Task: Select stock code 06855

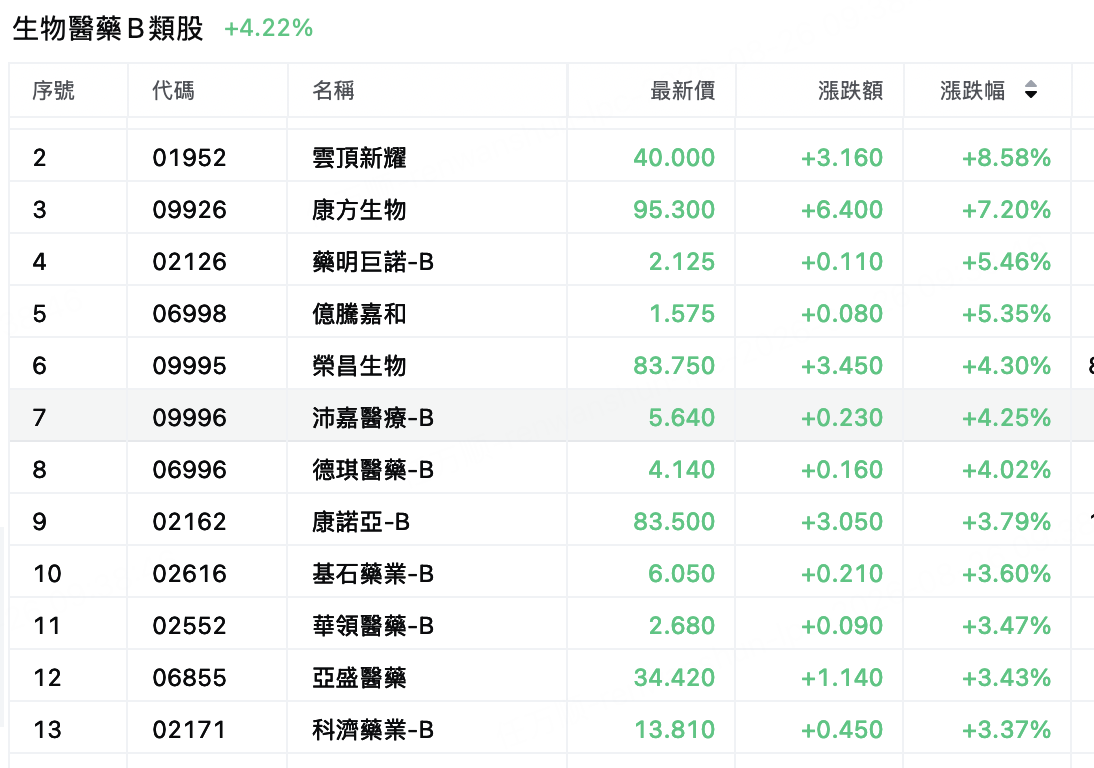Action: (189, 677)
